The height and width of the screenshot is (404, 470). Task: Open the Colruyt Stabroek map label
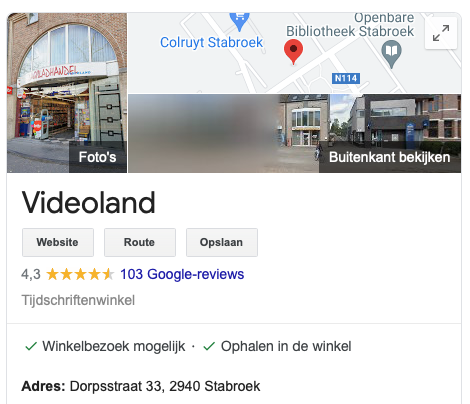pos(211,42)
